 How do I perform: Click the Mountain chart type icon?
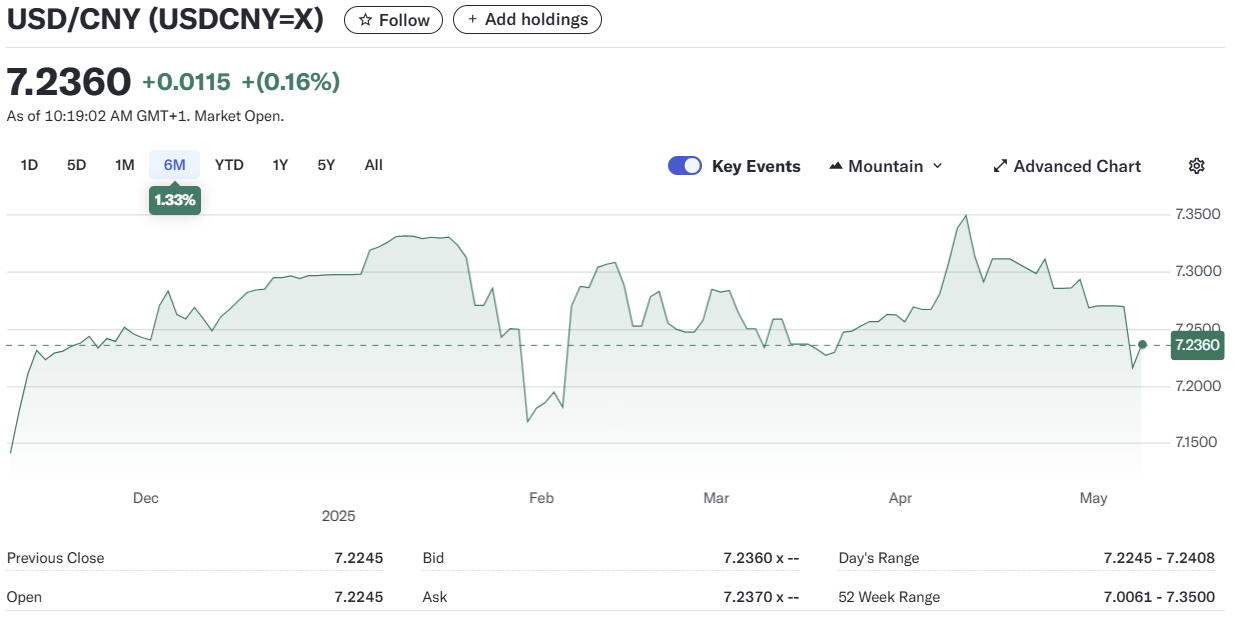tap(836, 166)
